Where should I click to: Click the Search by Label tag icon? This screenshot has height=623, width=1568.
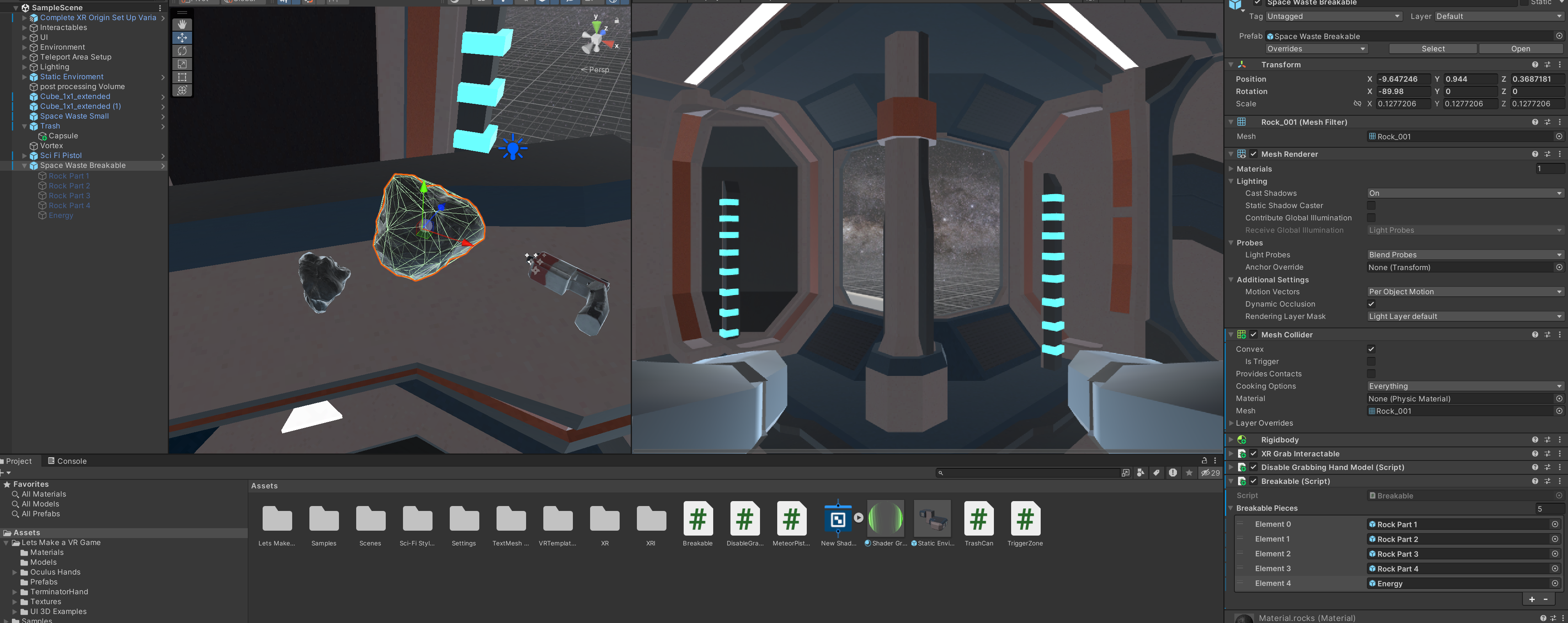[x=1156, y=472]
